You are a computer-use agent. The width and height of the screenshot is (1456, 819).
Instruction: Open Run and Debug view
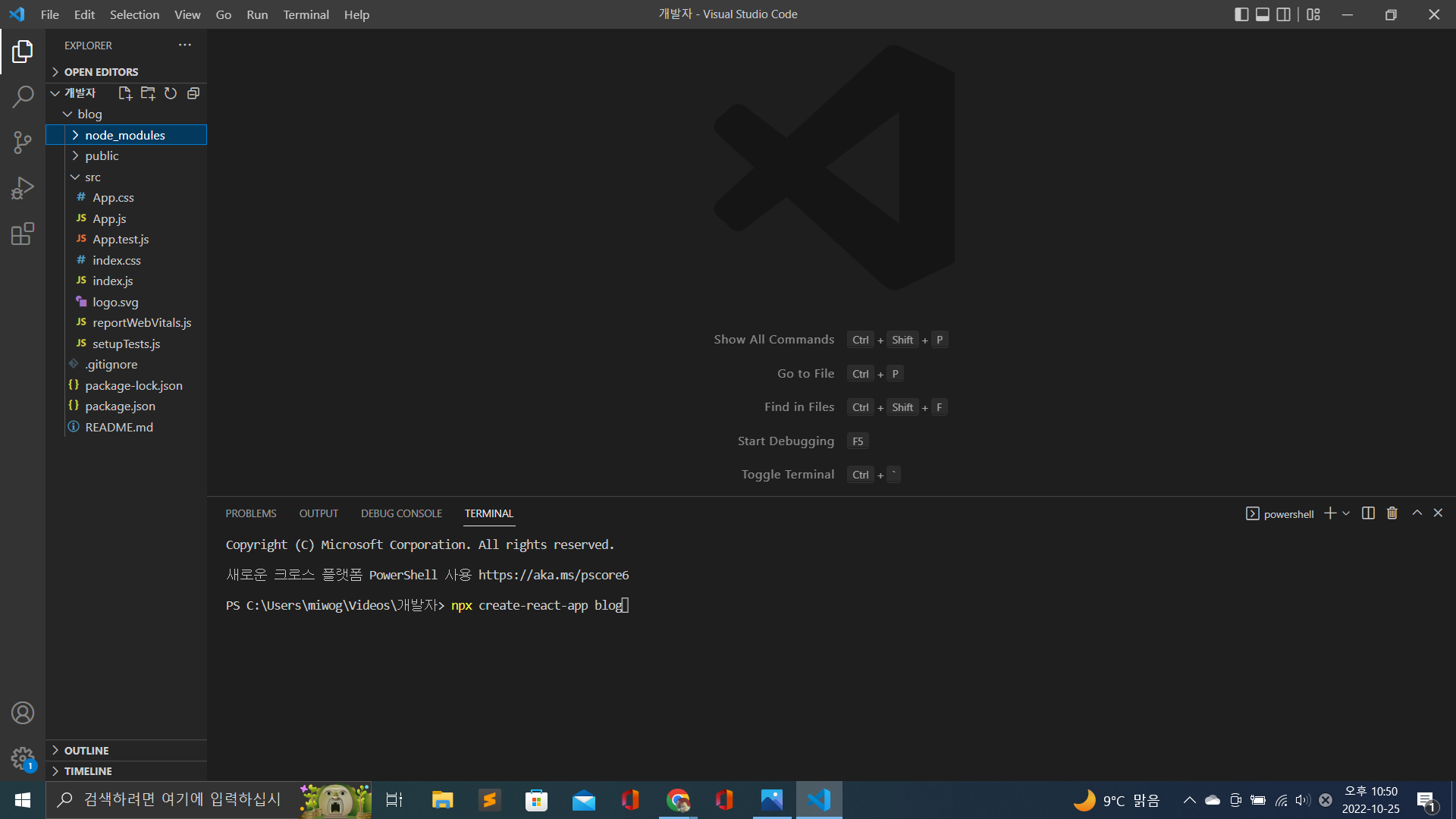23,187
